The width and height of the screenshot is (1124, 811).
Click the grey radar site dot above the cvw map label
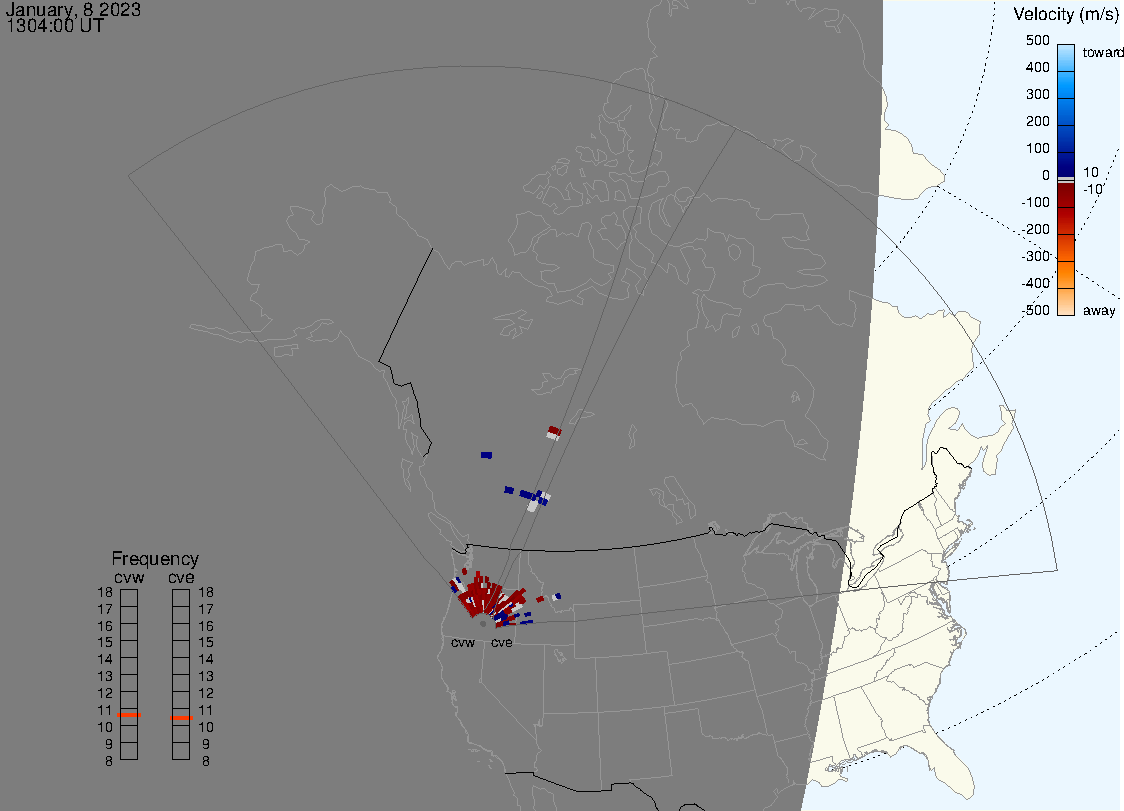pyautogui.click(x=483, y=624)
